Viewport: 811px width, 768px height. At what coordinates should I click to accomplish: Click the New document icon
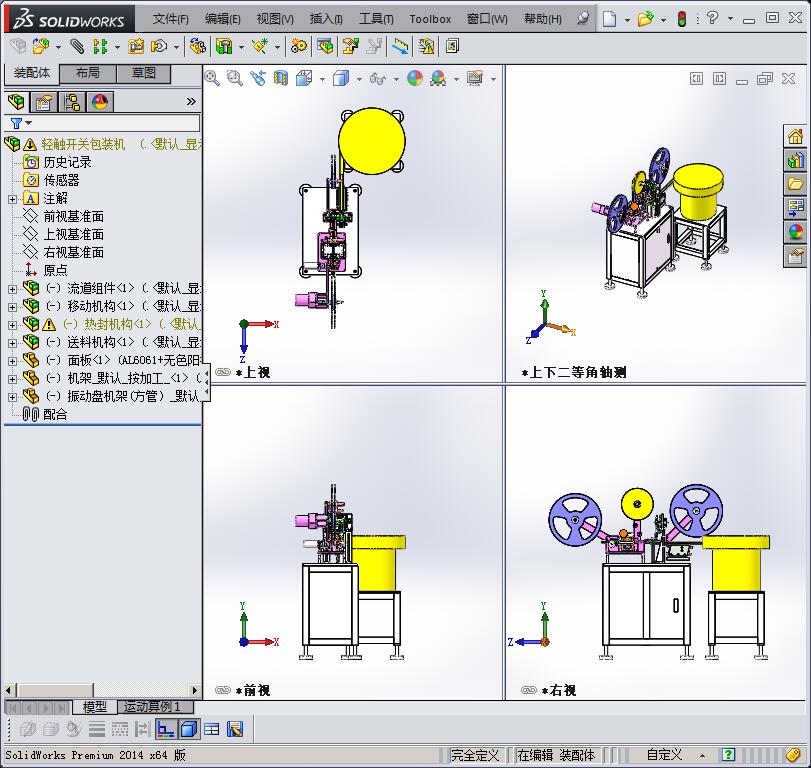point(610,19)
